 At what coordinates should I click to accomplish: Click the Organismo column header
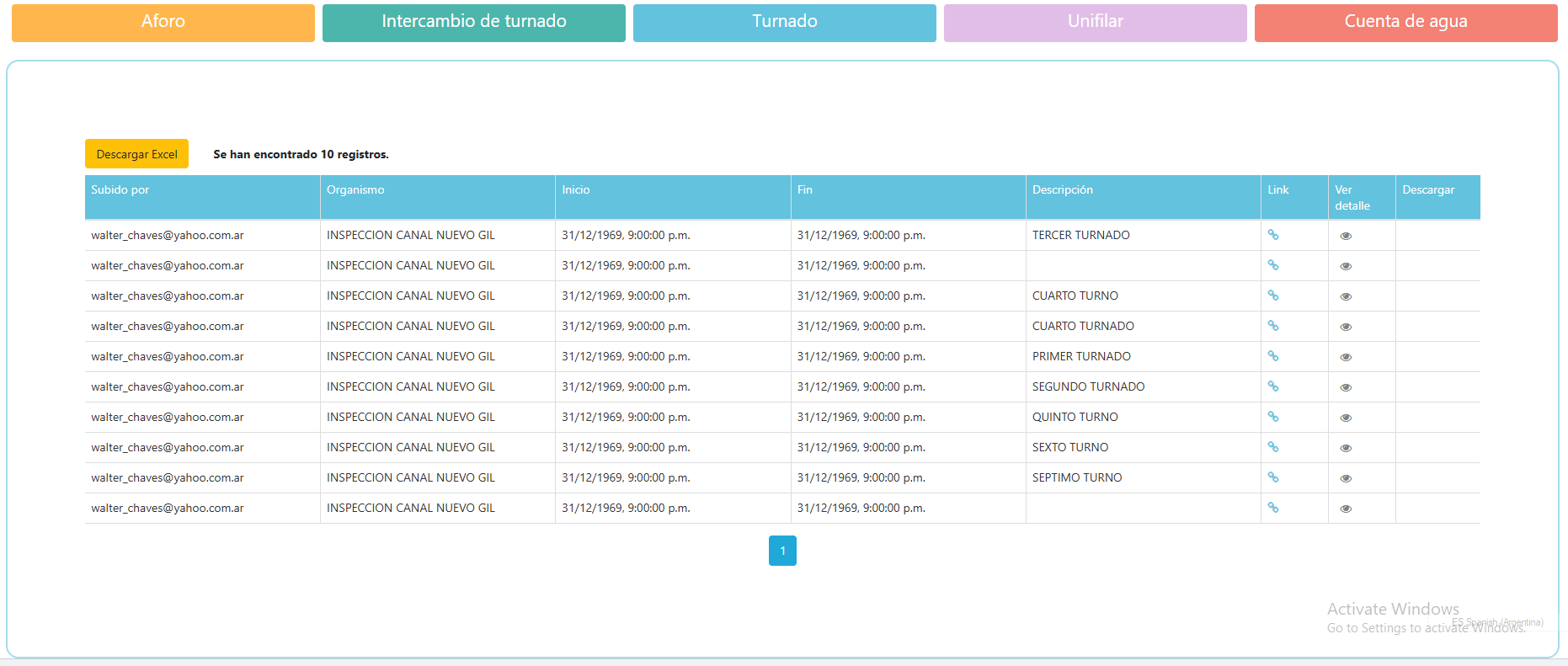[x=355, y=190]
